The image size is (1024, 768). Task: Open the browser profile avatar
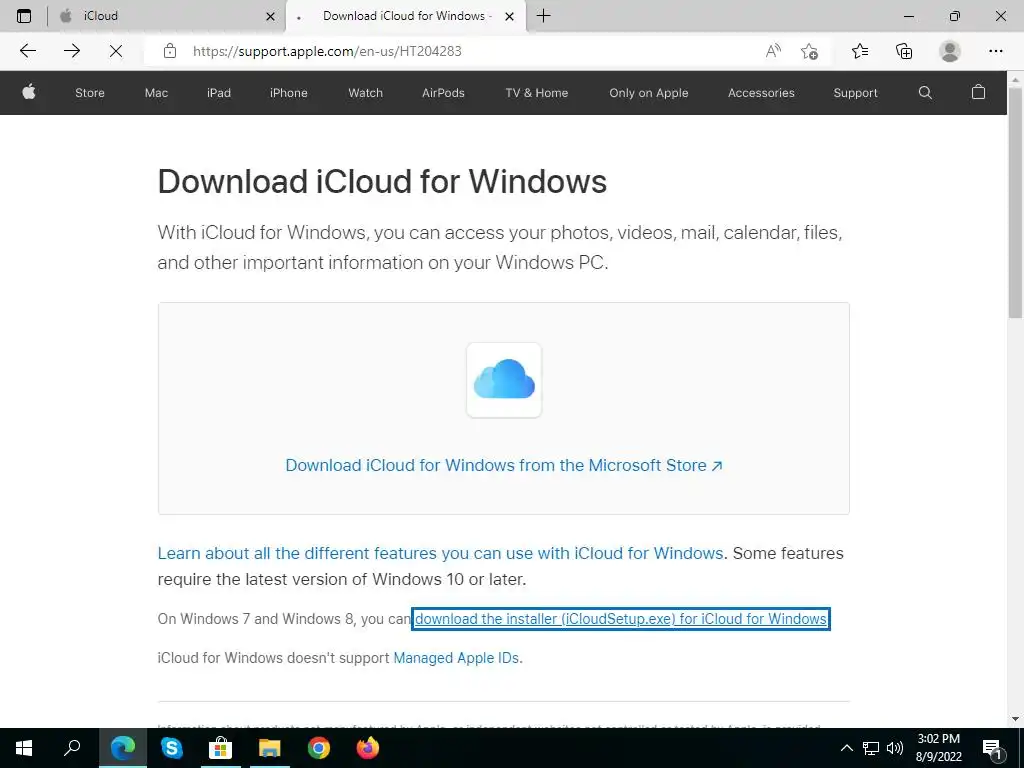click(x=950, y=51)
